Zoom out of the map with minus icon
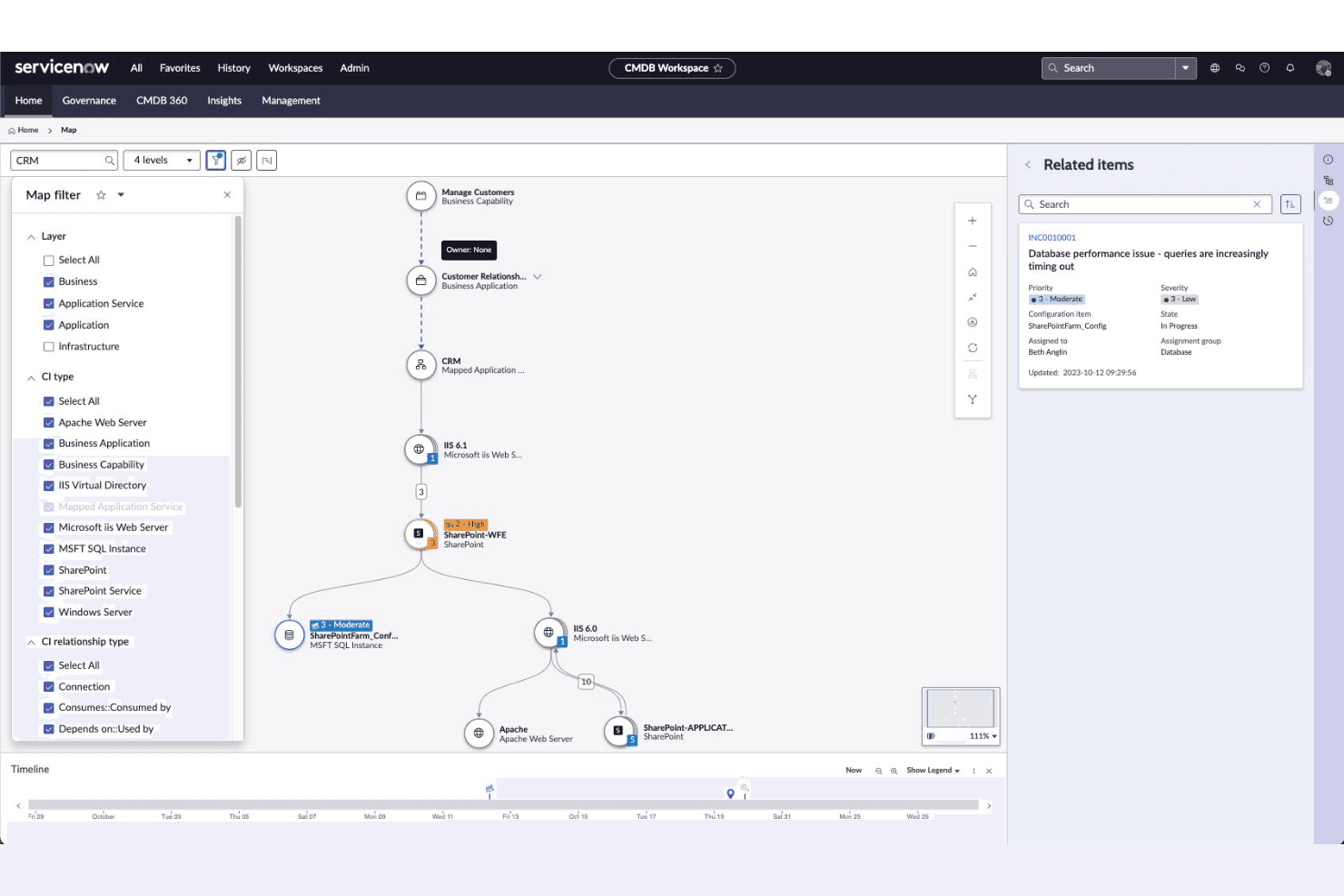The width and height of the screenshot is (1344, 896). 973,246
